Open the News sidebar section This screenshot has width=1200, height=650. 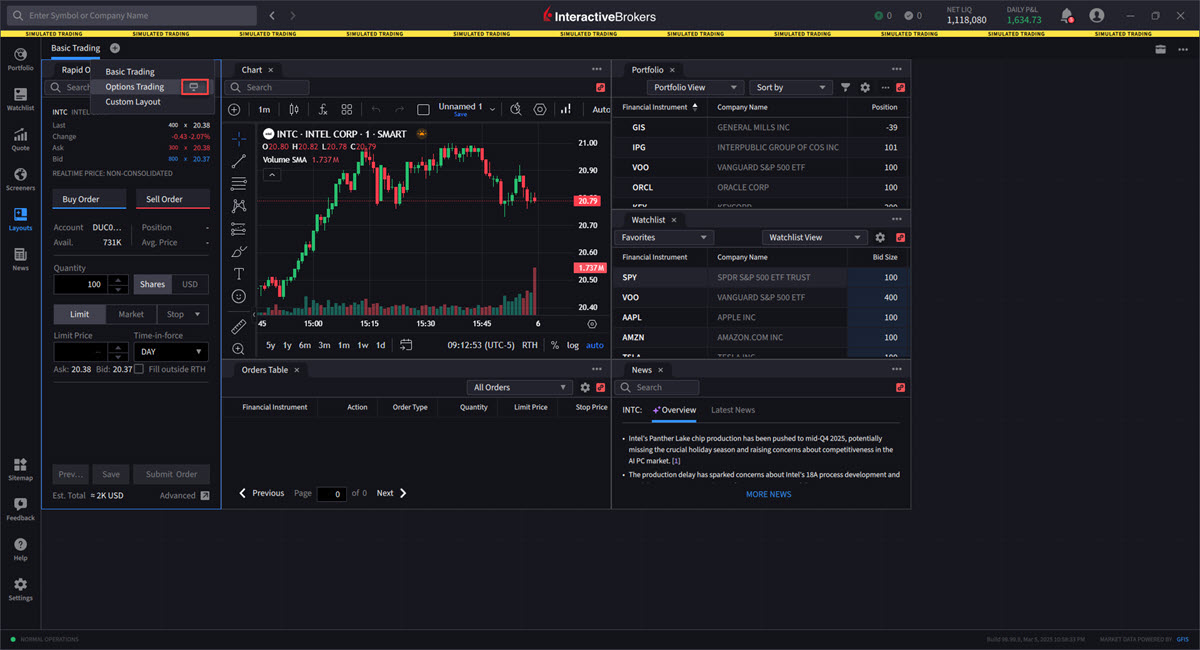20,259
